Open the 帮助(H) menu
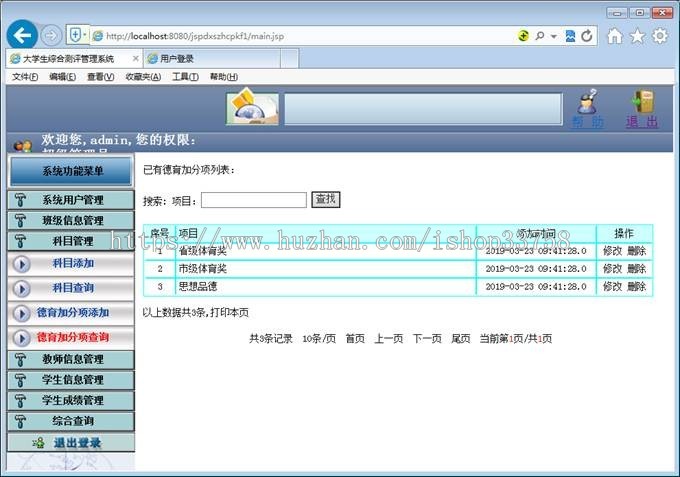 (224, 77)
